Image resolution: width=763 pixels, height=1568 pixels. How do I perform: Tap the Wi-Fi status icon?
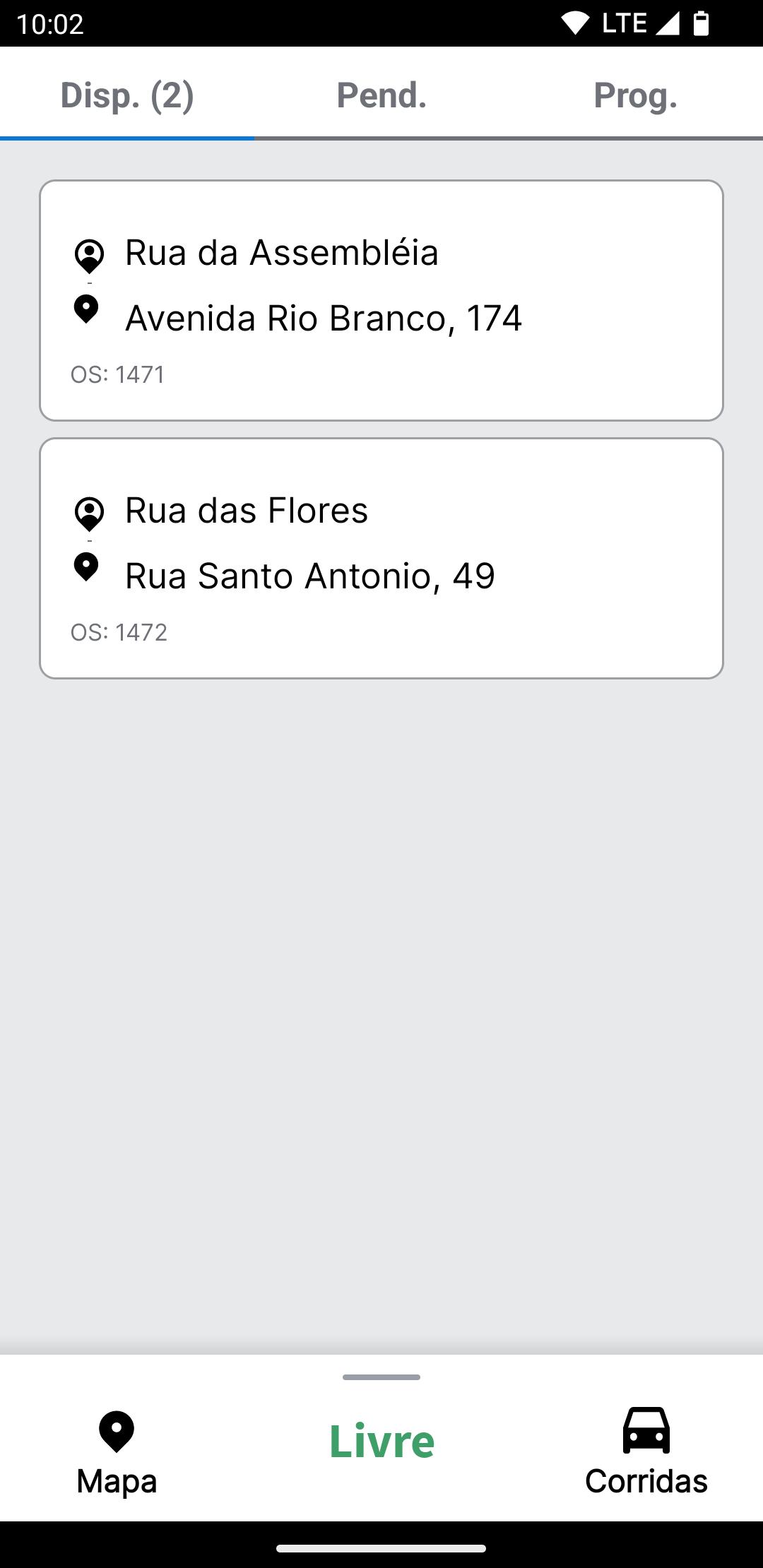(x=574, y=23)
